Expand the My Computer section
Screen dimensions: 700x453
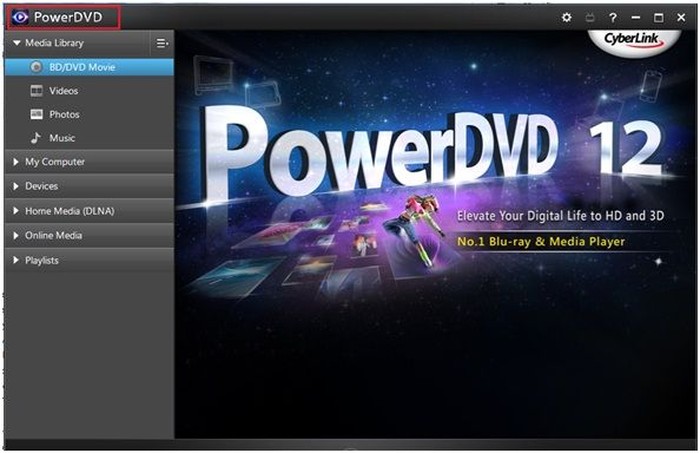tap(16, 162)
